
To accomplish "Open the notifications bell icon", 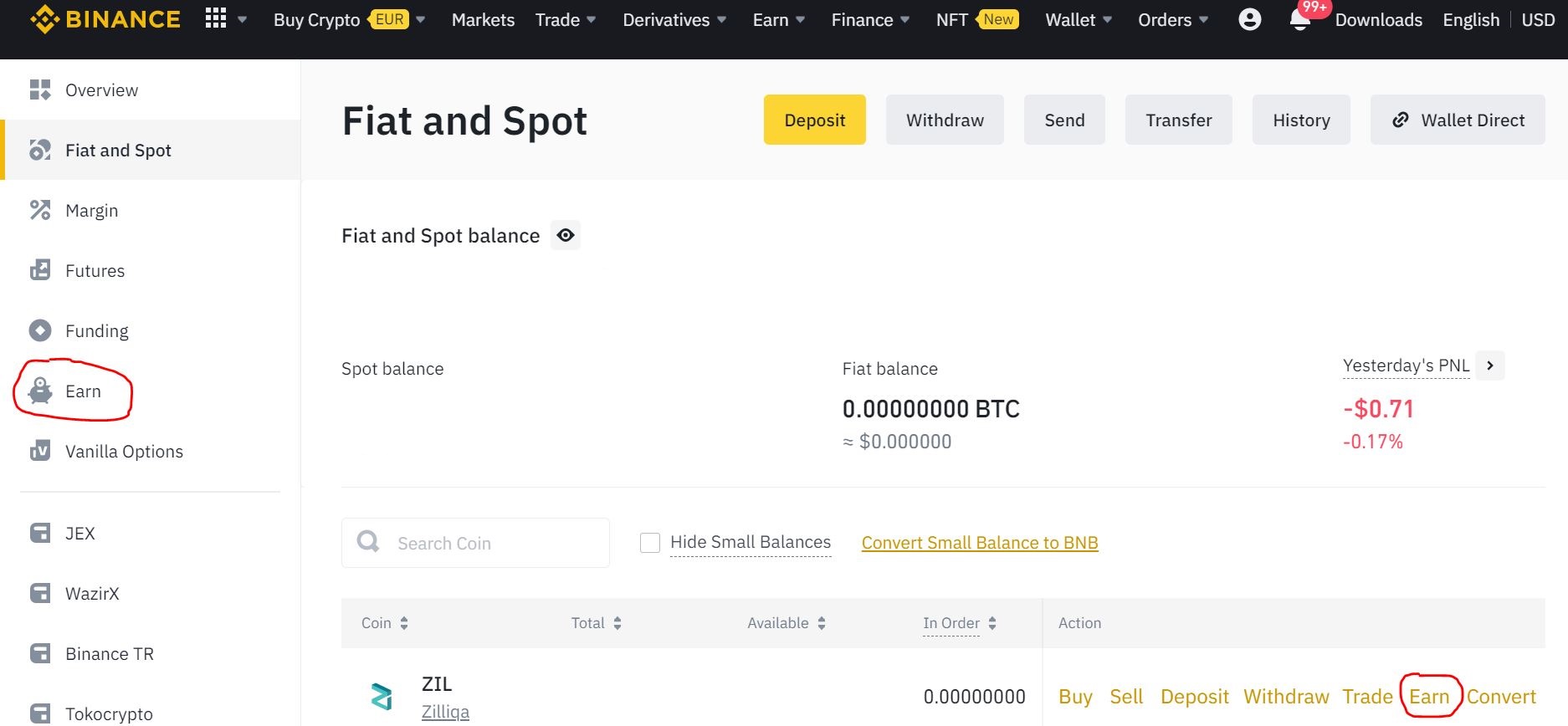I will pyautogui.click(x=1299, y=20).
